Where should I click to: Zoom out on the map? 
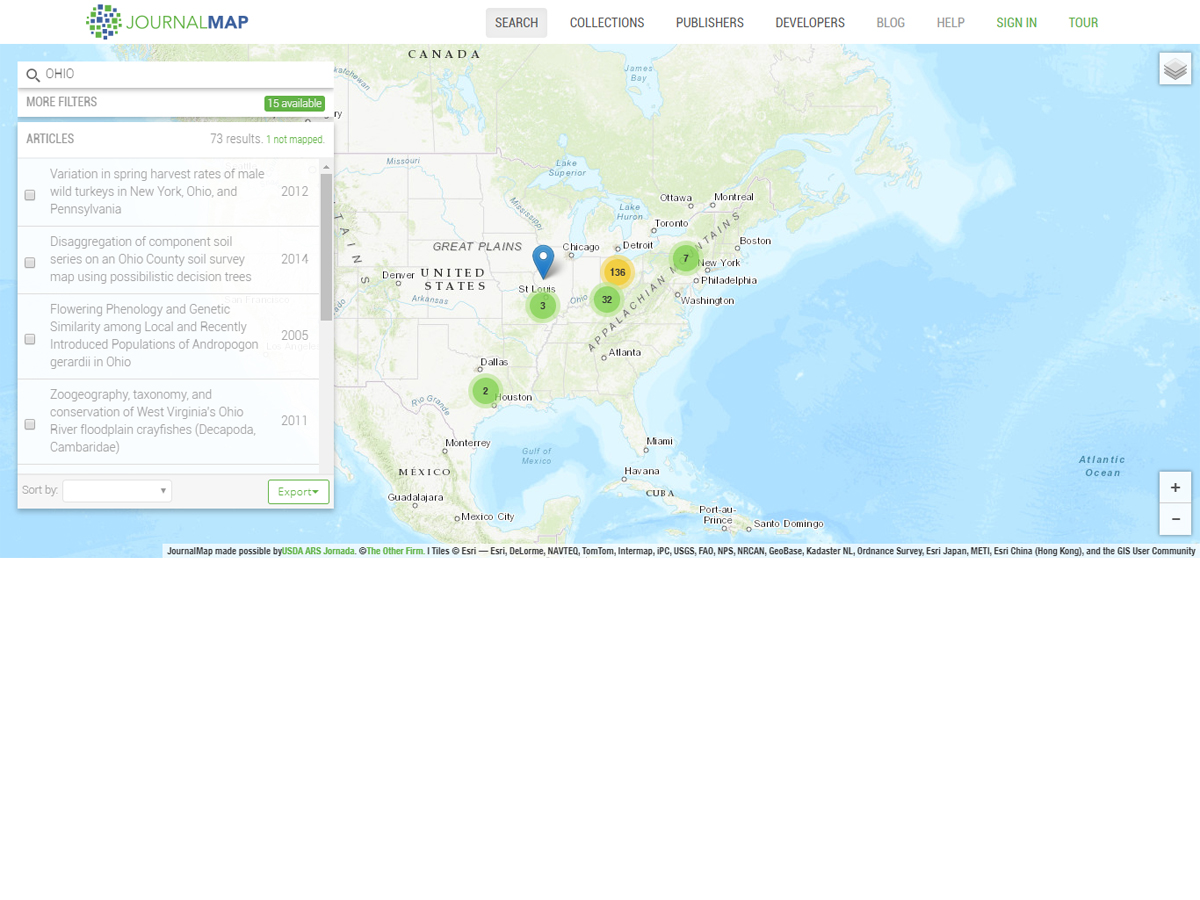click(1175, 519)
